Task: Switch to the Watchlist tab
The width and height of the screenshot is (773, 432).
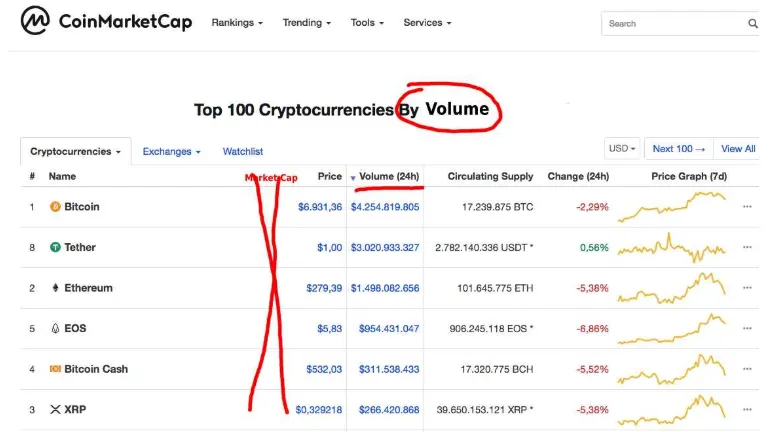Action: tap(243, 151)
